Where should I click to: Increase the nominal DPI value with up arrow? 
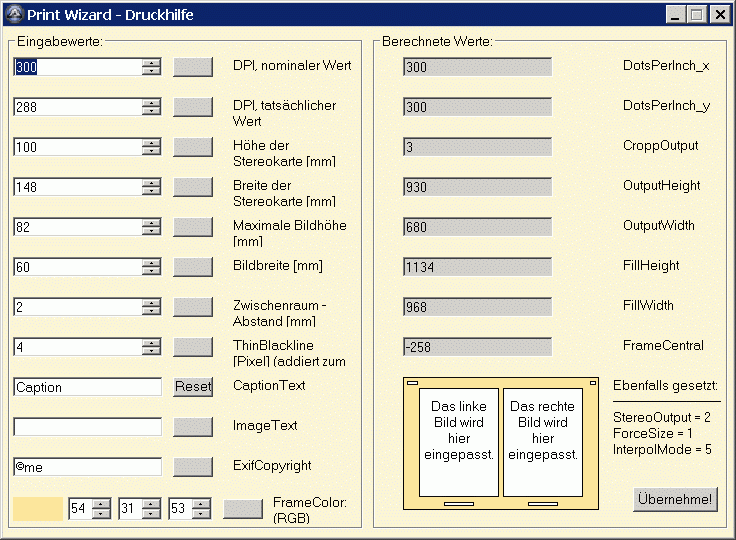[x=151, y=62]
